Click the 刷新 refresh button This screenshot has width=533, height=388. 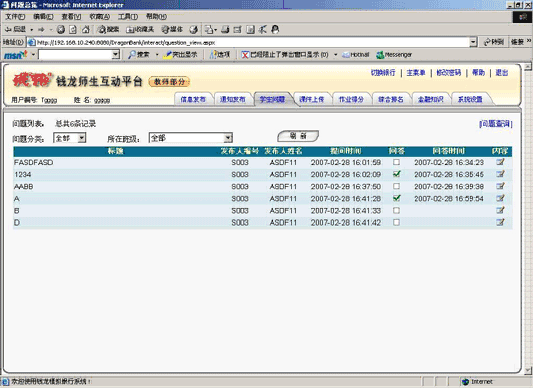[298, 136]
